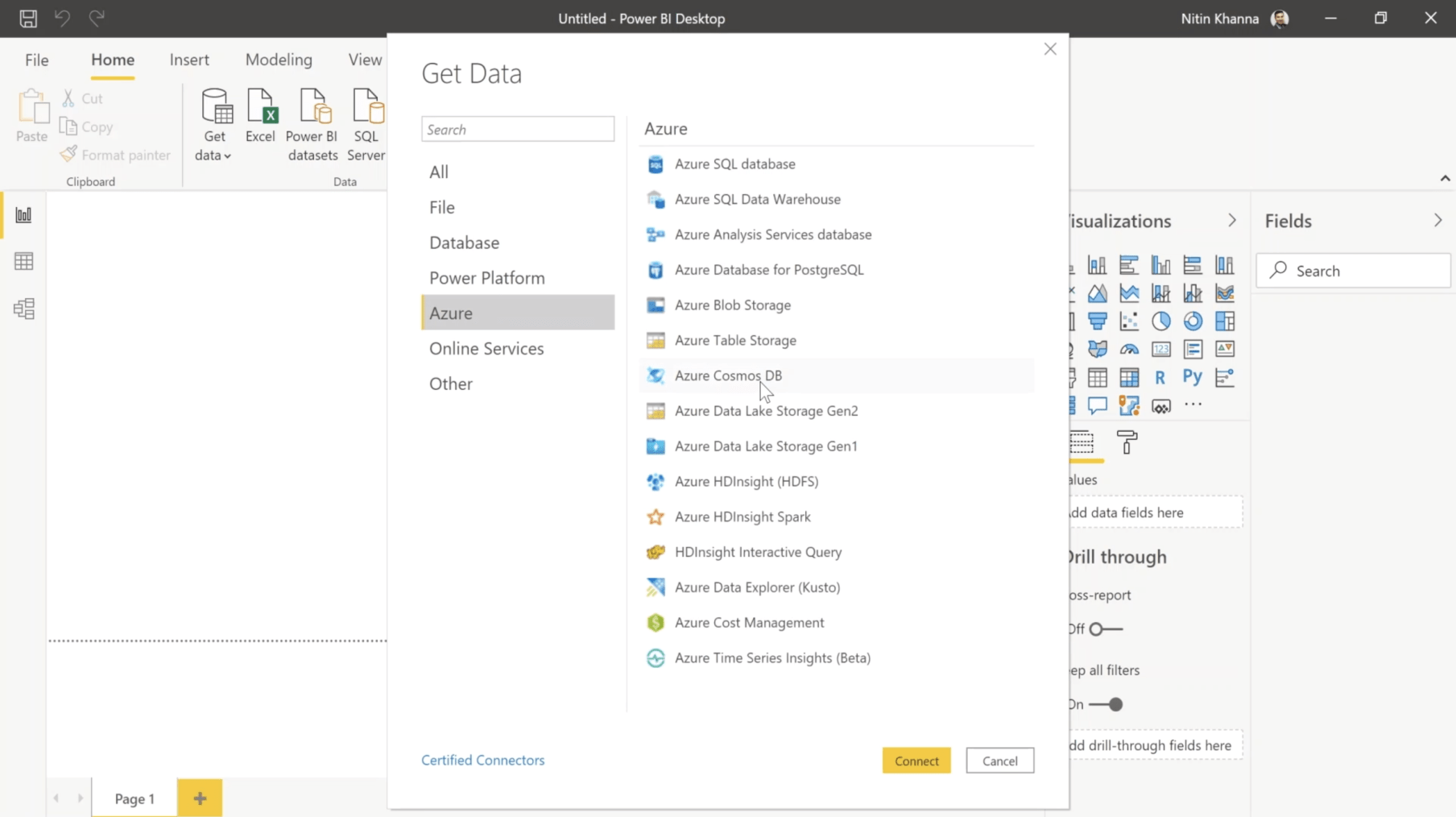Toggle the Keep all filters switch (On)

(x=1105, y=704)
